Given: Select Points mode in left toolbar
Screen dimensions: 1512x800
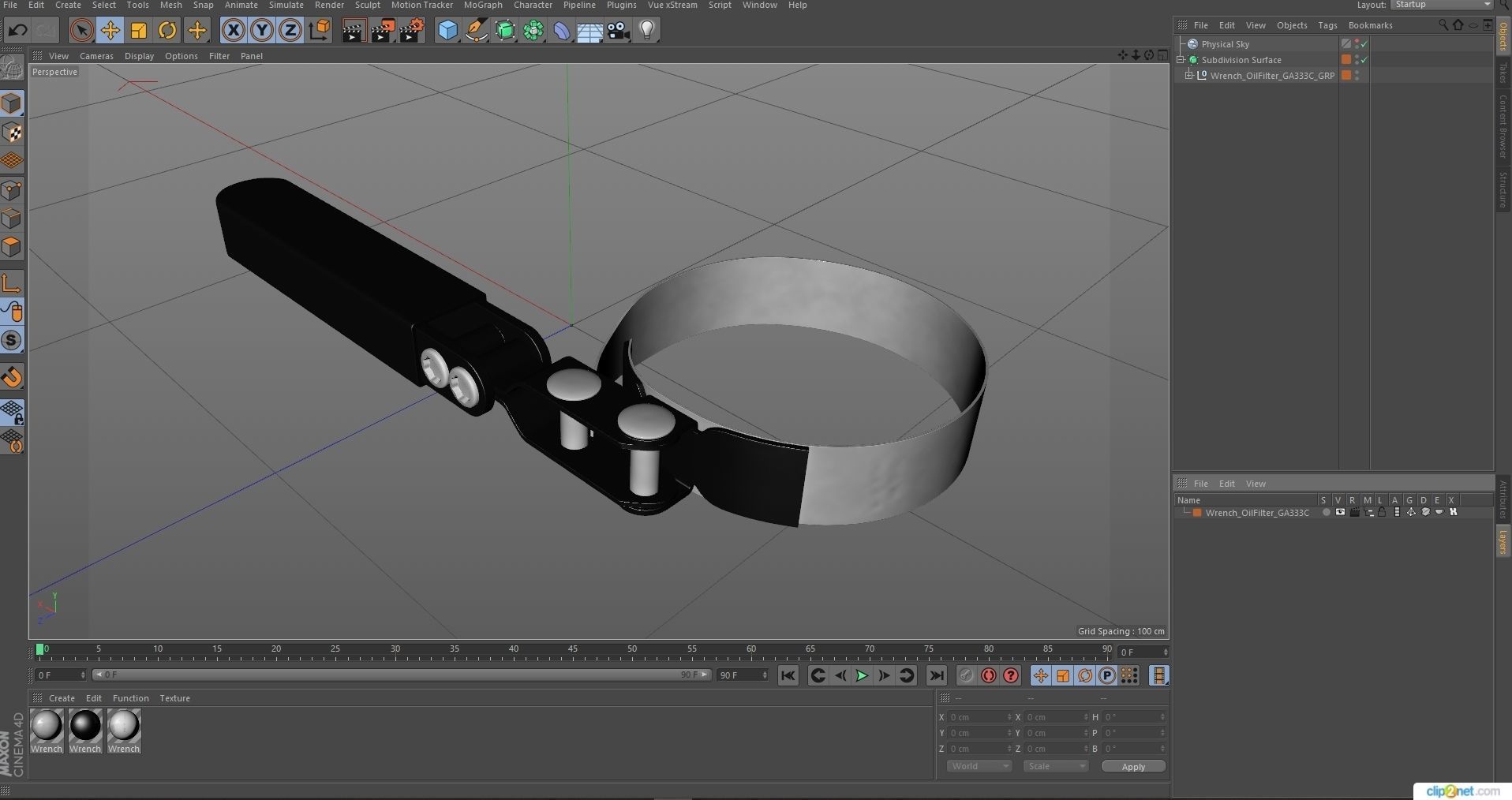Looking at the screenshot, I should tap(12, 190).
